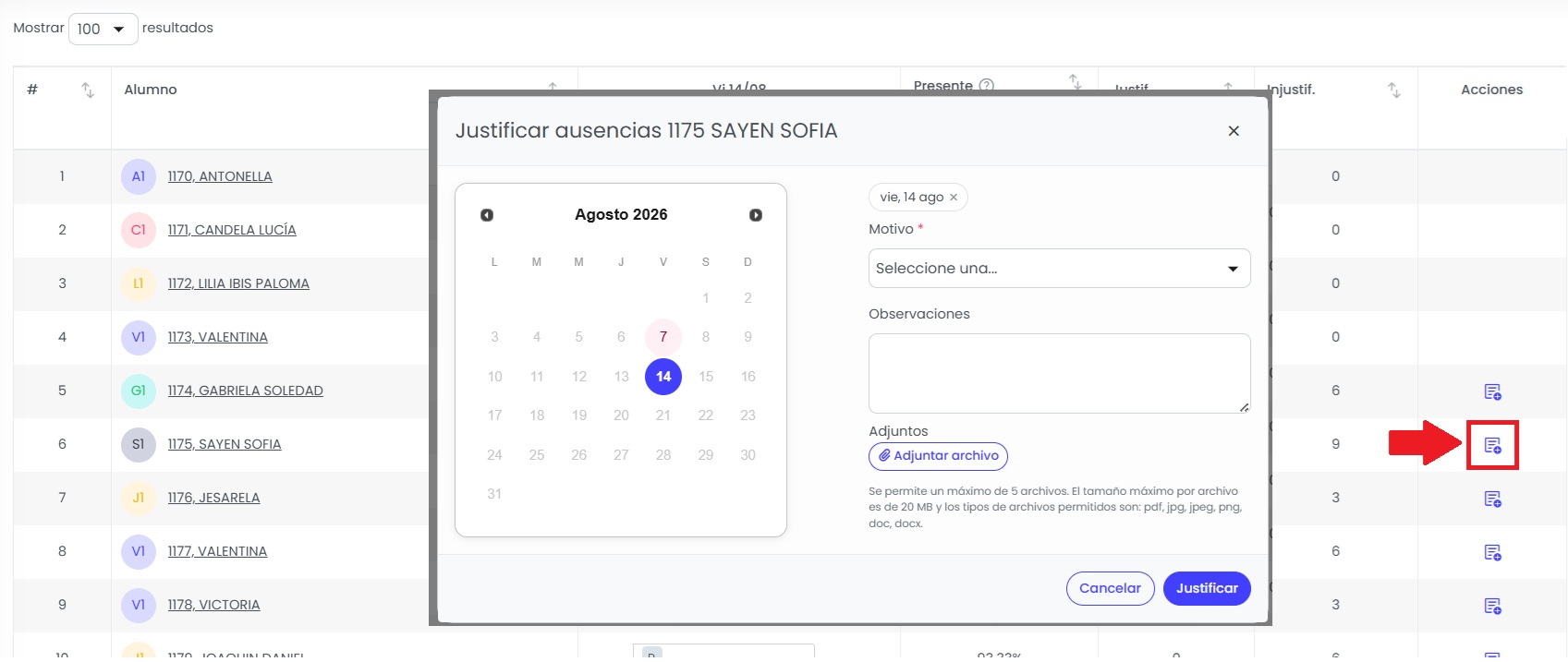Sort table by Injustif. column
This screenshot has height=662, width=1568.
(1394, 90)
